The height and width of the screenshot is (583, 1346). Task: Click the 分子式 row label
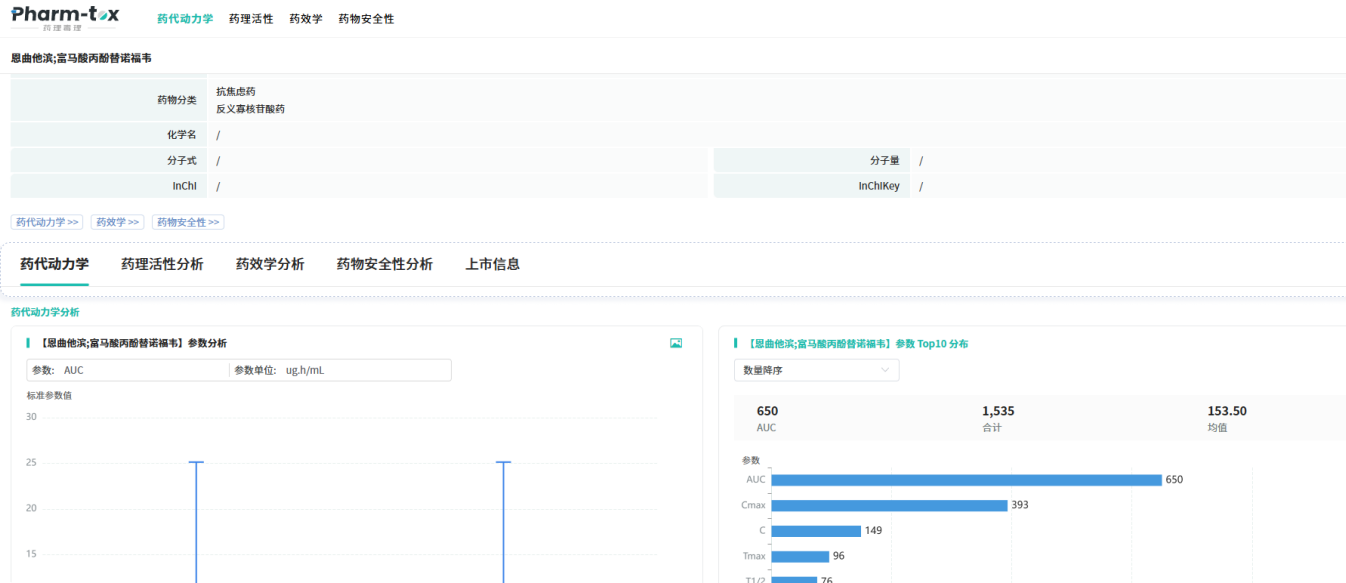coord(182,160)
